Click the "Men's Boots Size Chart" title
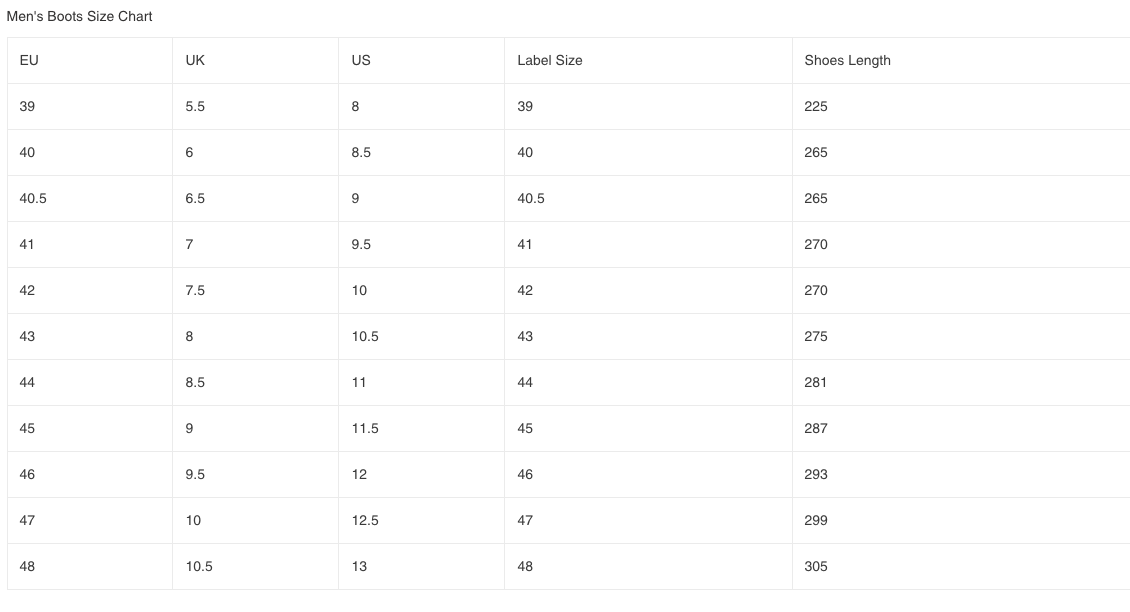This screenshot has height=612, width=1130. click(x=80, y=17)
